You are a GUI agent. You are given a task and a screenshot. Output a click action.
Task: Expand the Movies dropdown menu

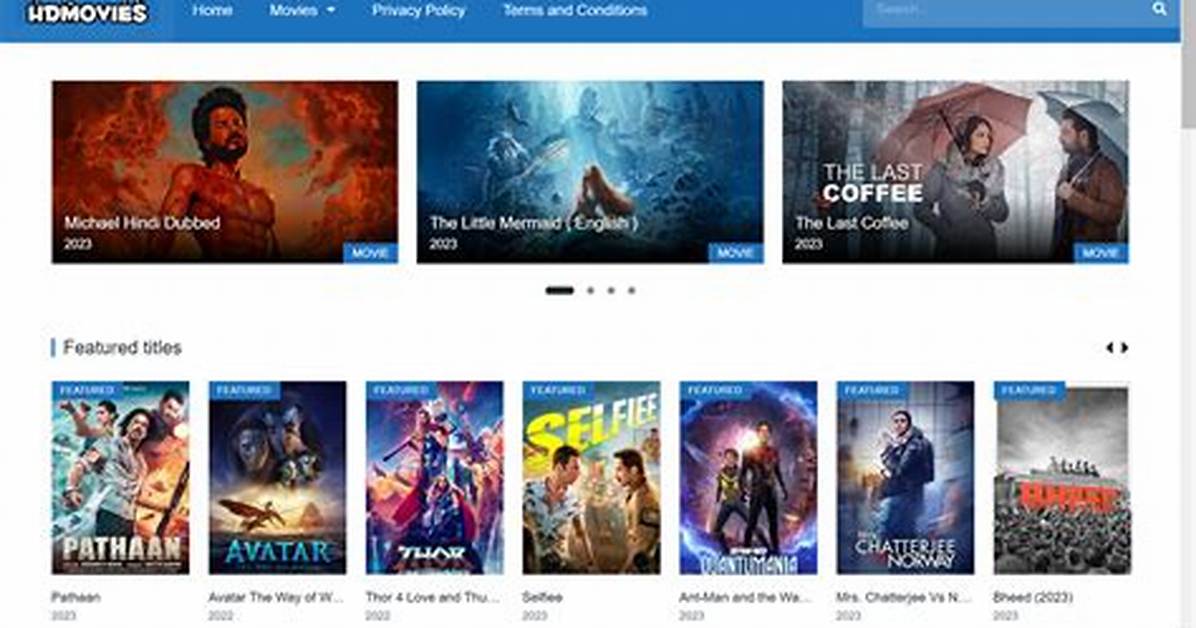click(x=302, y=11)
